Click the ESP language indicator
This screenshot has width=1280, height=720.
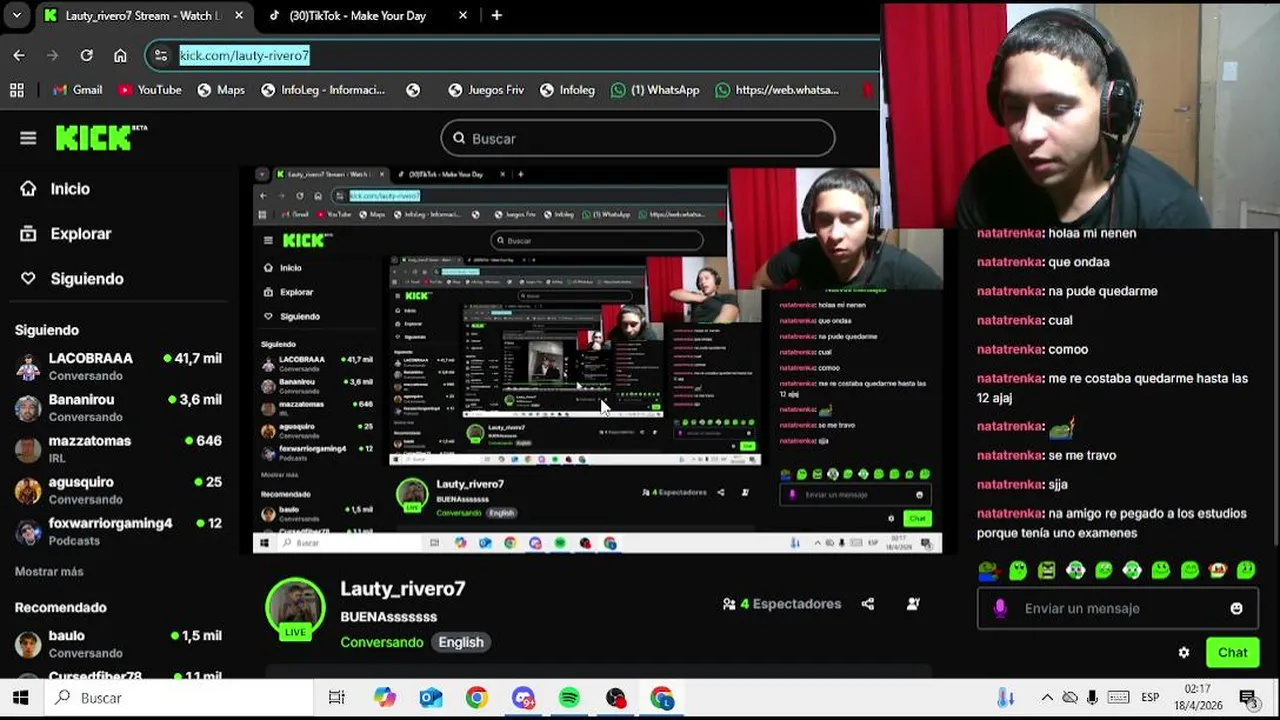tap(1150, 698)
